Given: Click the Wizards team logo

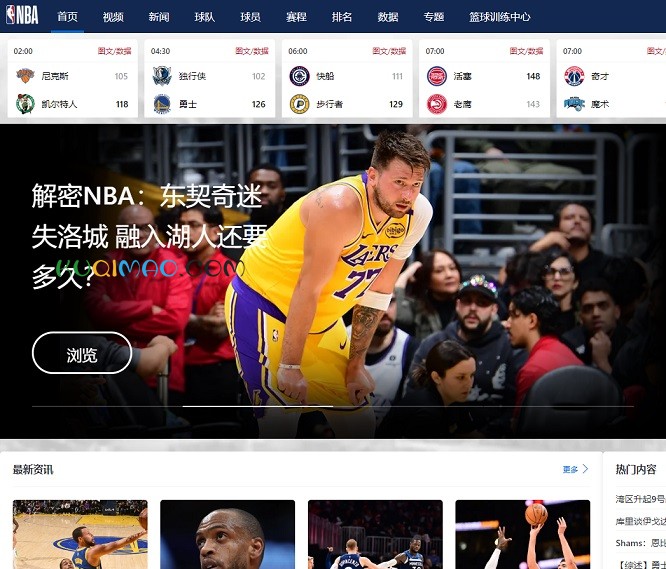Looking at the screenshot, I should point(574,76).
